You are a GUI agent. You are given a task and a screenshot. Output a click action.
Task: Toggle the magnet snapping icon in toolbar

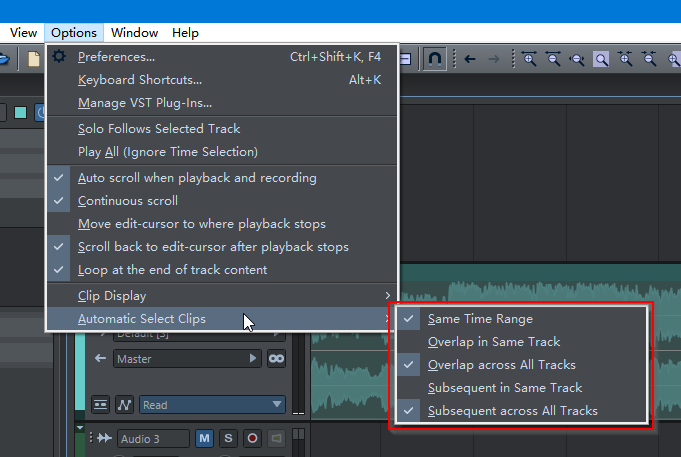(x=435, y=59)
